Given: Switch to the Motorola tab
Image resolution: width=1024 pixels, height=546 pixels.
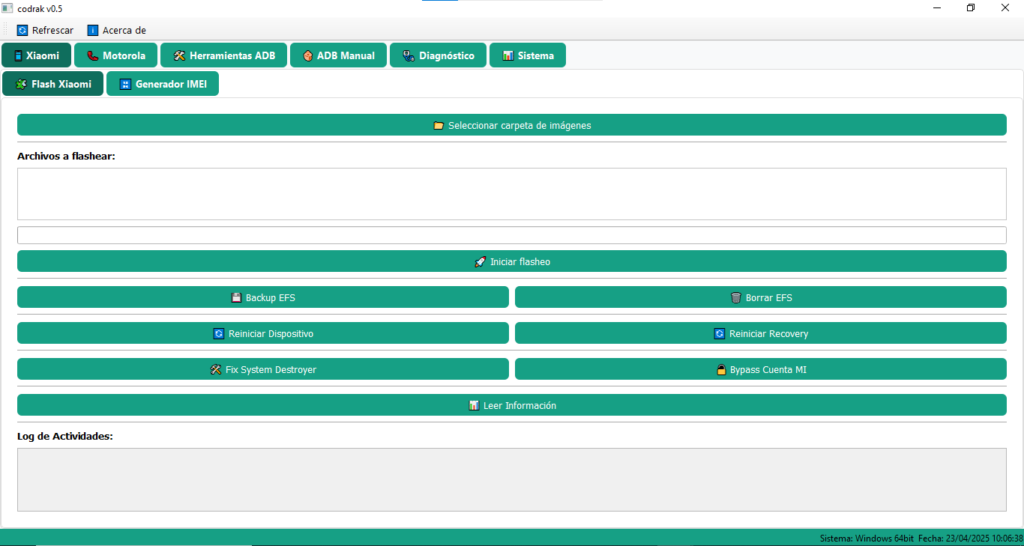Looking at the screenshot, I should pyautogui.click(x=116, y=56).
